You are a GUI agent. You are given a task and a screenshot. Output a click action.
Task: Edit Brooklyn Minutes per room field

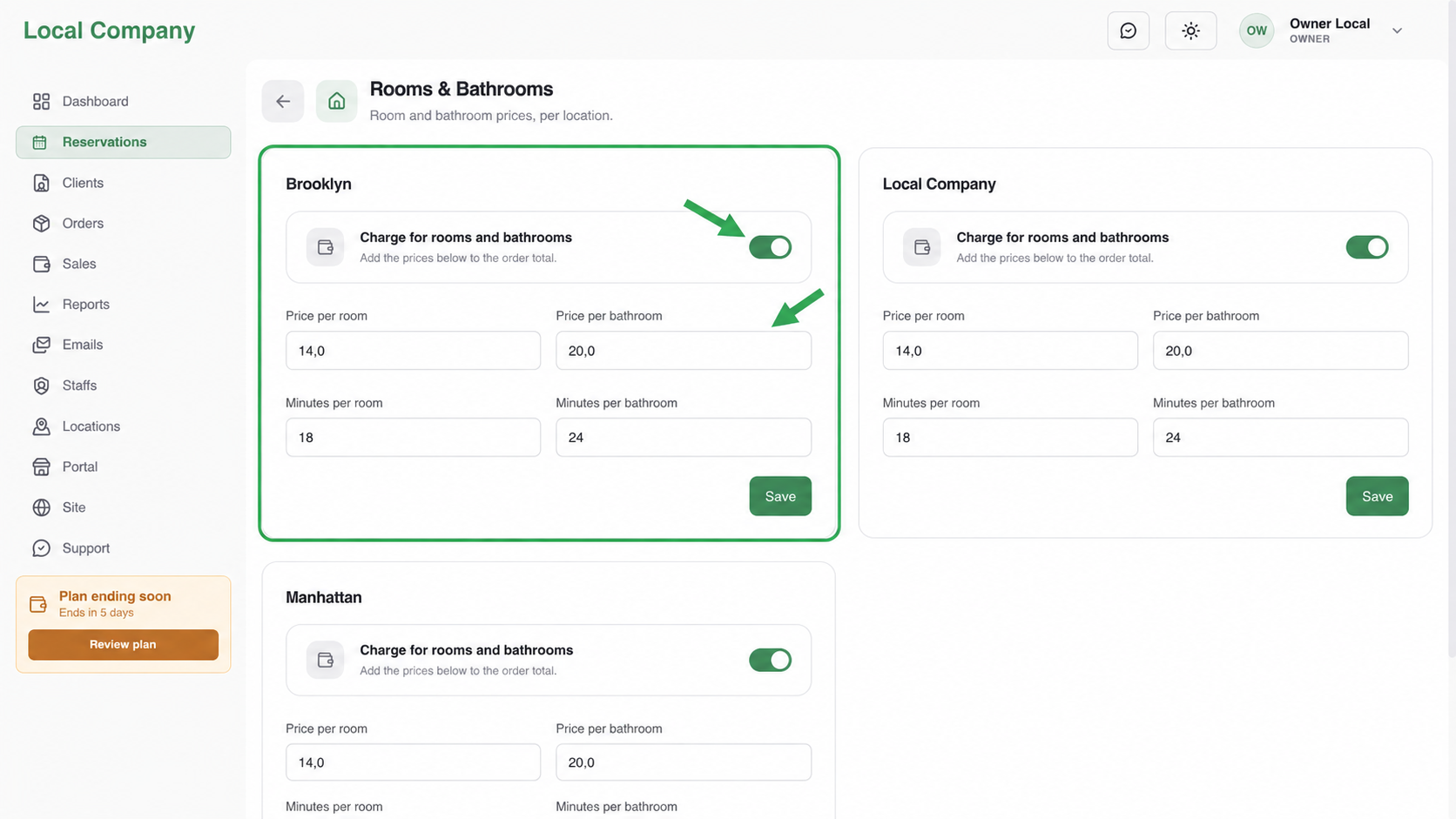click(413, 437)
